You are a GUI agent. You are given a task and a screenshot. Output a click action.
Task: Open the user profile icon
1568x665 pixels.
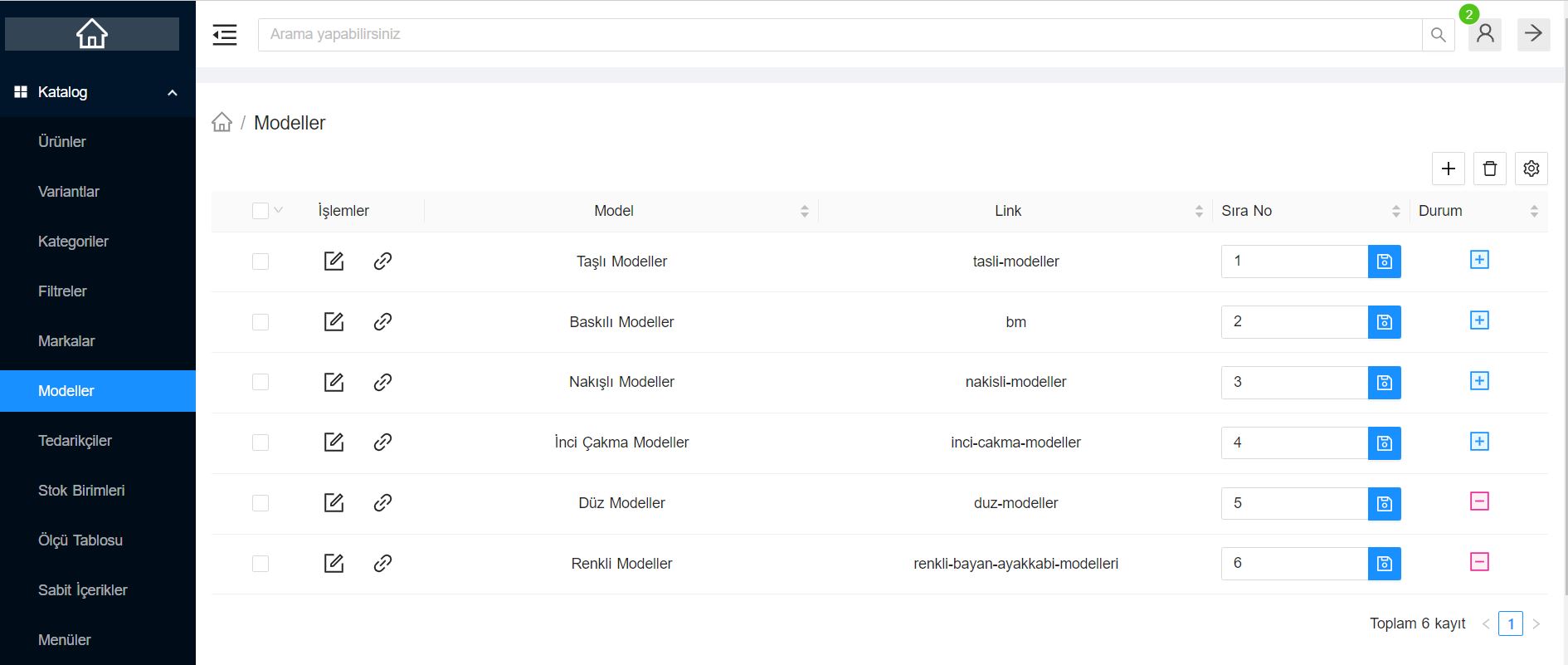tap(1485, 35)
